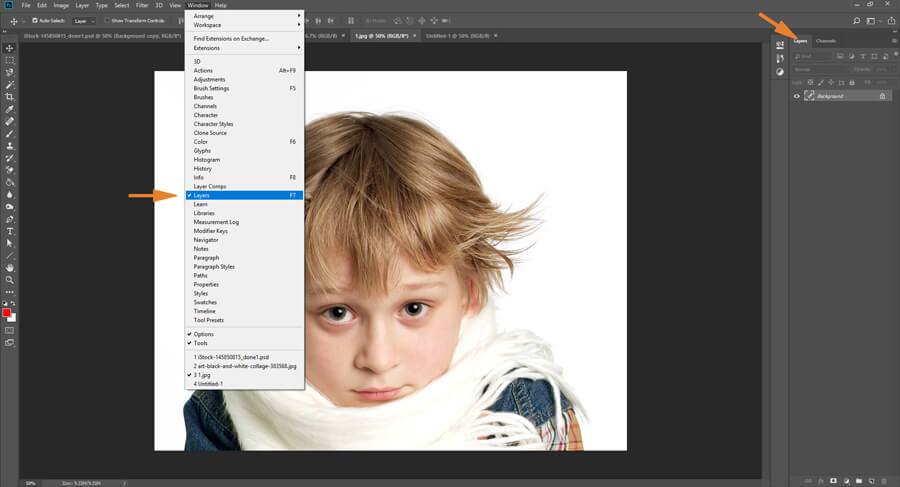This screenshot has width=900, height=487.
Task: Expand the Workspace submenu
Action: [x=244, y=25]
